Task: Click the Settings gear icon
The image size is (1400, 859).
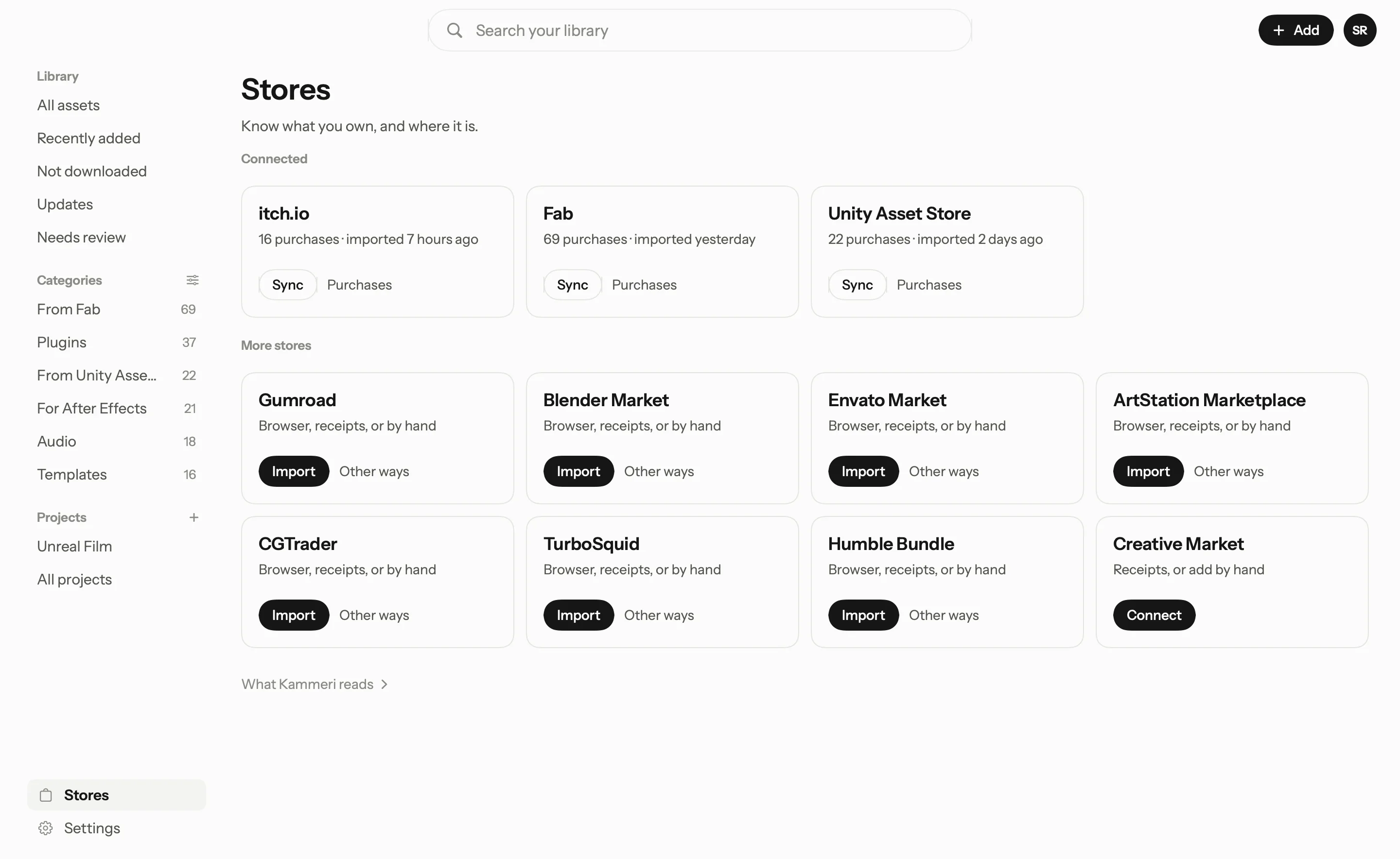Action: (x=46, y=828)
